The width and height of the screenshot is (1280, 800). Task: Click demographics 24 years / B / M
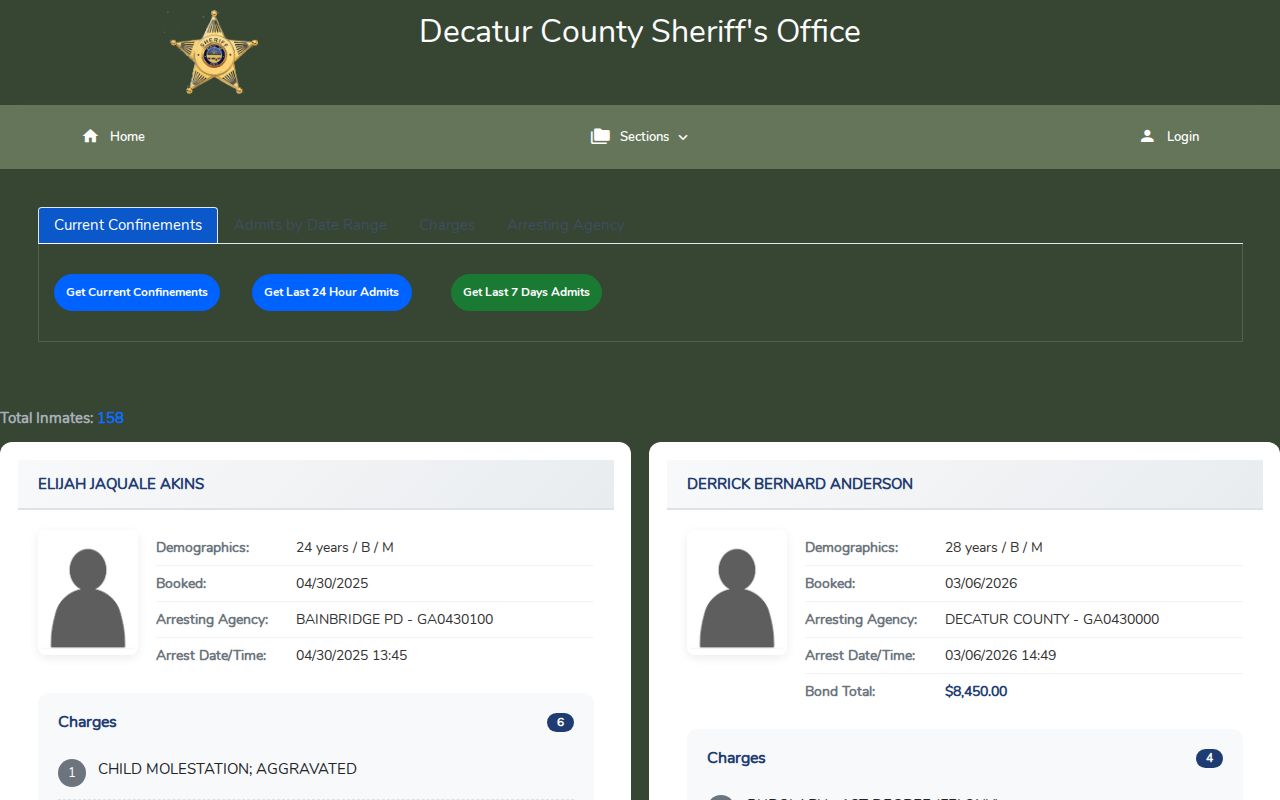coord(345,547)
